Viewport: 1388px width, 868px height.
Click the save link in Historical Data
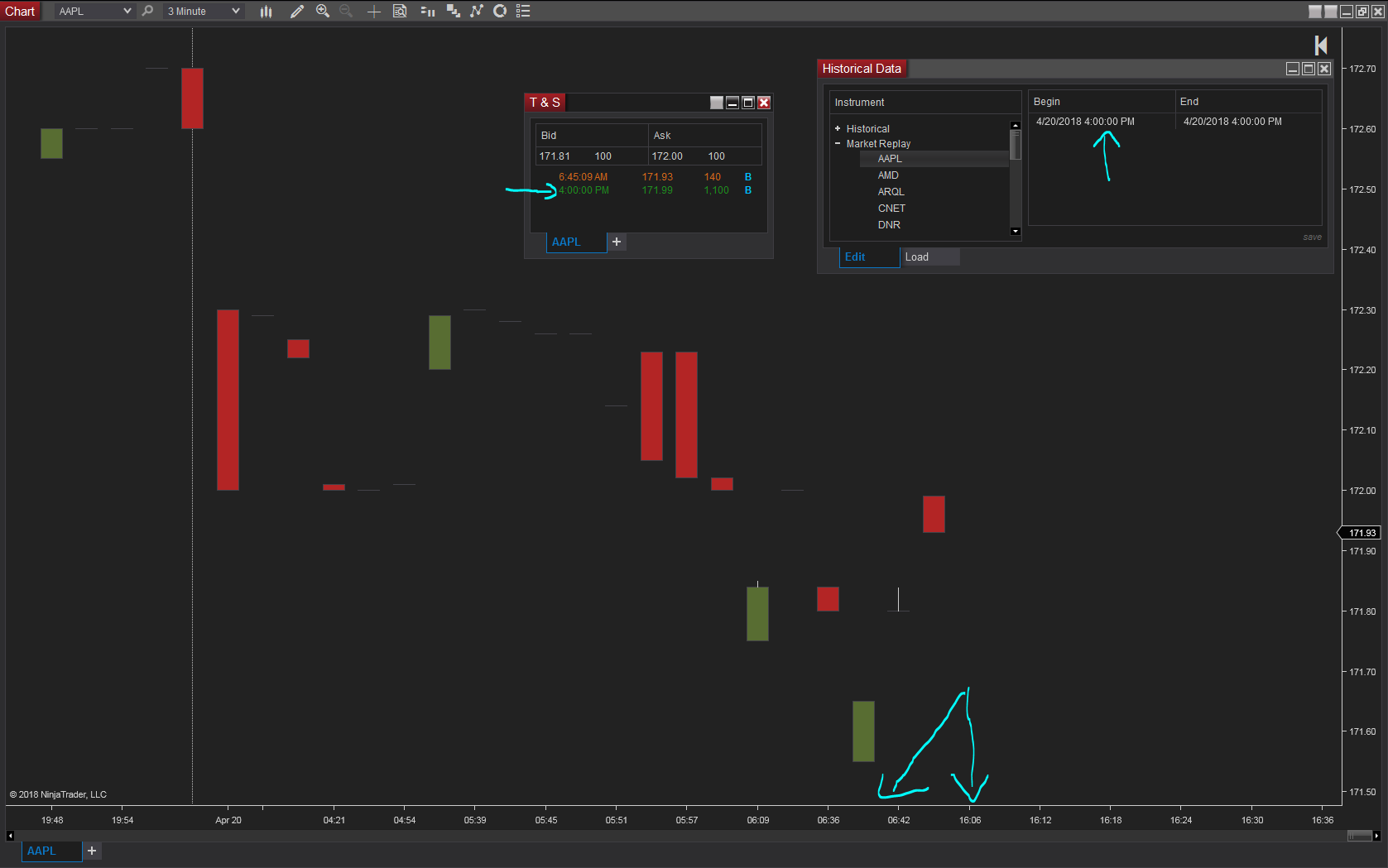[x=1312, y=237]
